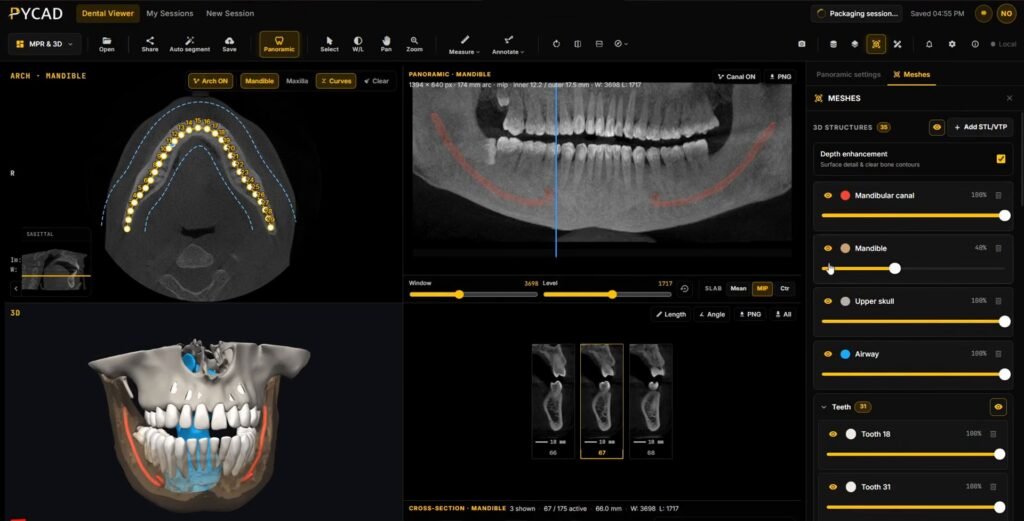Select the Meshes tab
The width and height of the screenshot is (1024, 521).
click(911, 74)
